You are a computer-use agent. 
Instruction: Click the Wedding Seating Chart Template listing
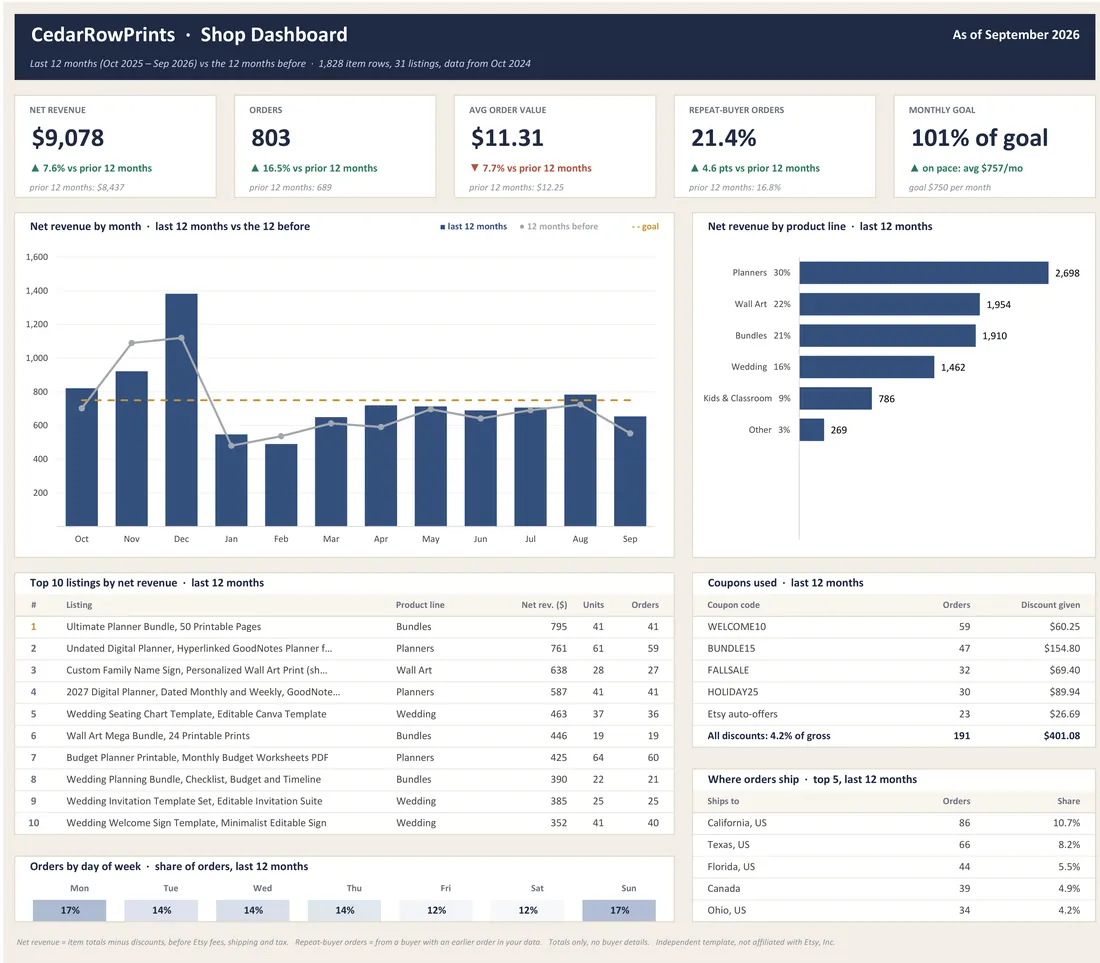[196, 714]
